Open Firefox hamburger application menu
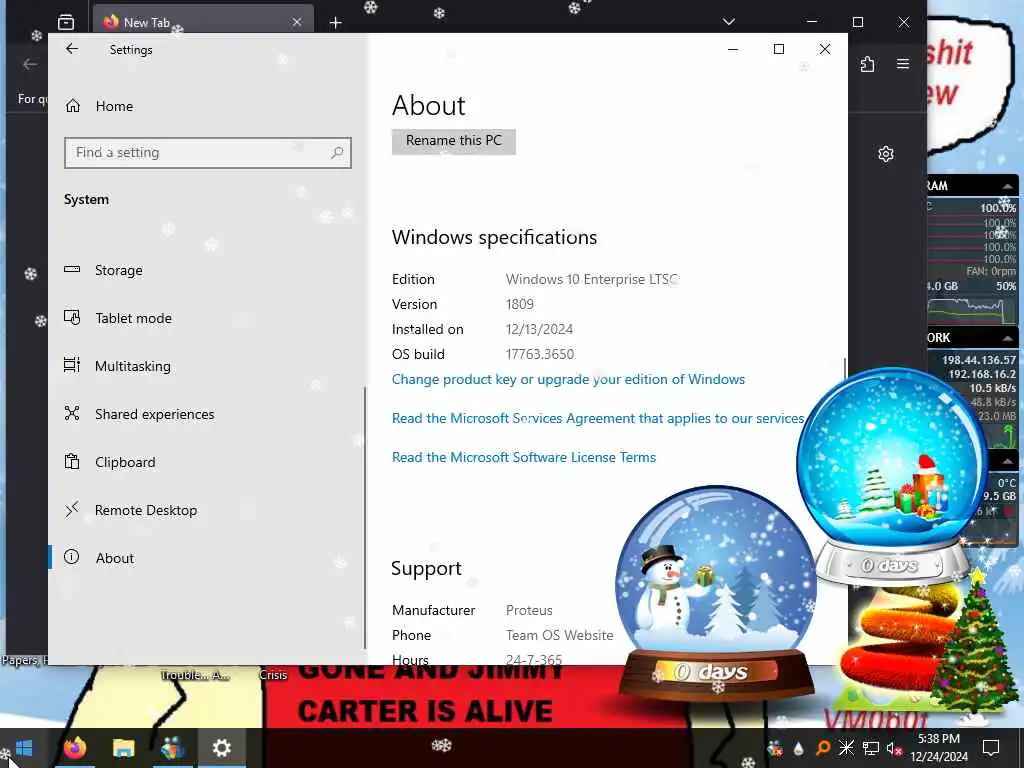 coord(903,64)
